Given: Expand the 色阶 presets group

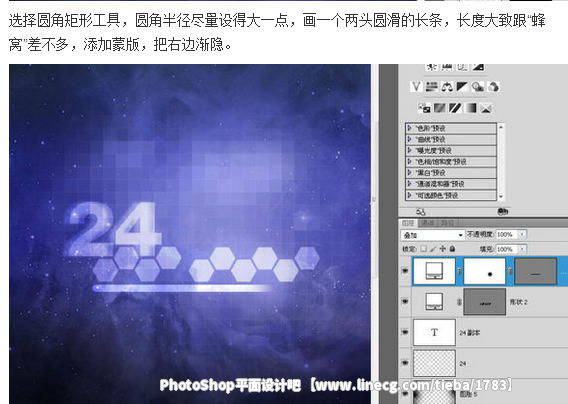Looking at the screenshot, I should point(409,128).
